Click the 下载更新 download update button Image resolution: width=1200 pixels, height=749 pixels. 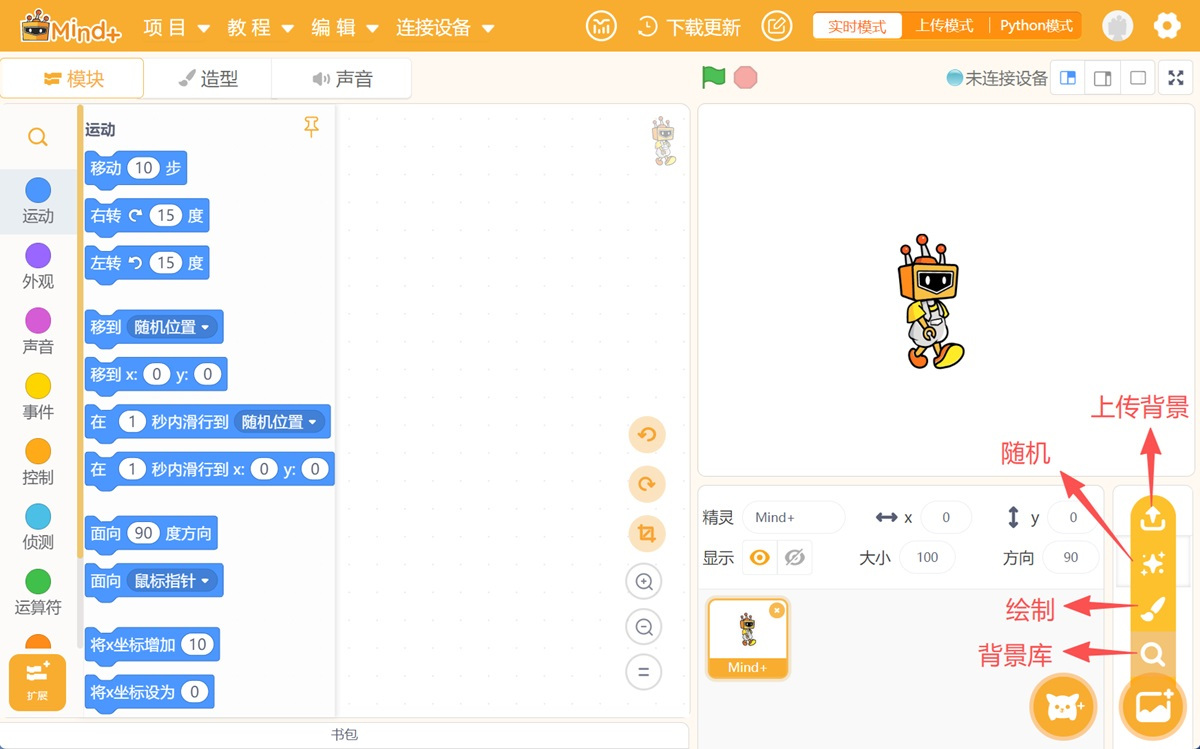690,27
